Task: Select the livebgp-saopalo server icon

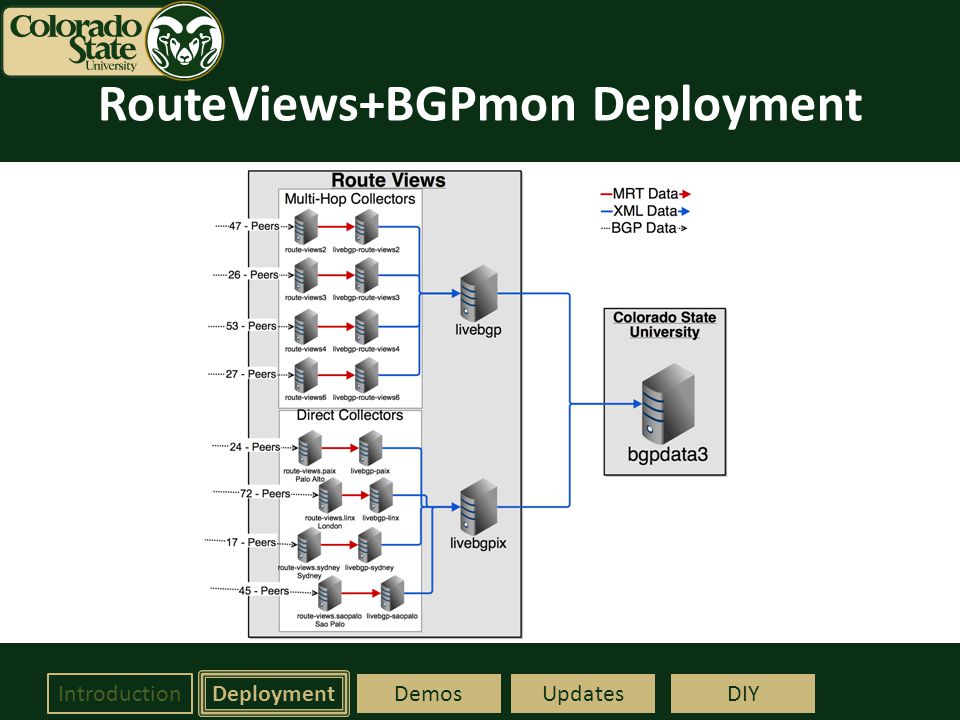Action: pos(392,593)
